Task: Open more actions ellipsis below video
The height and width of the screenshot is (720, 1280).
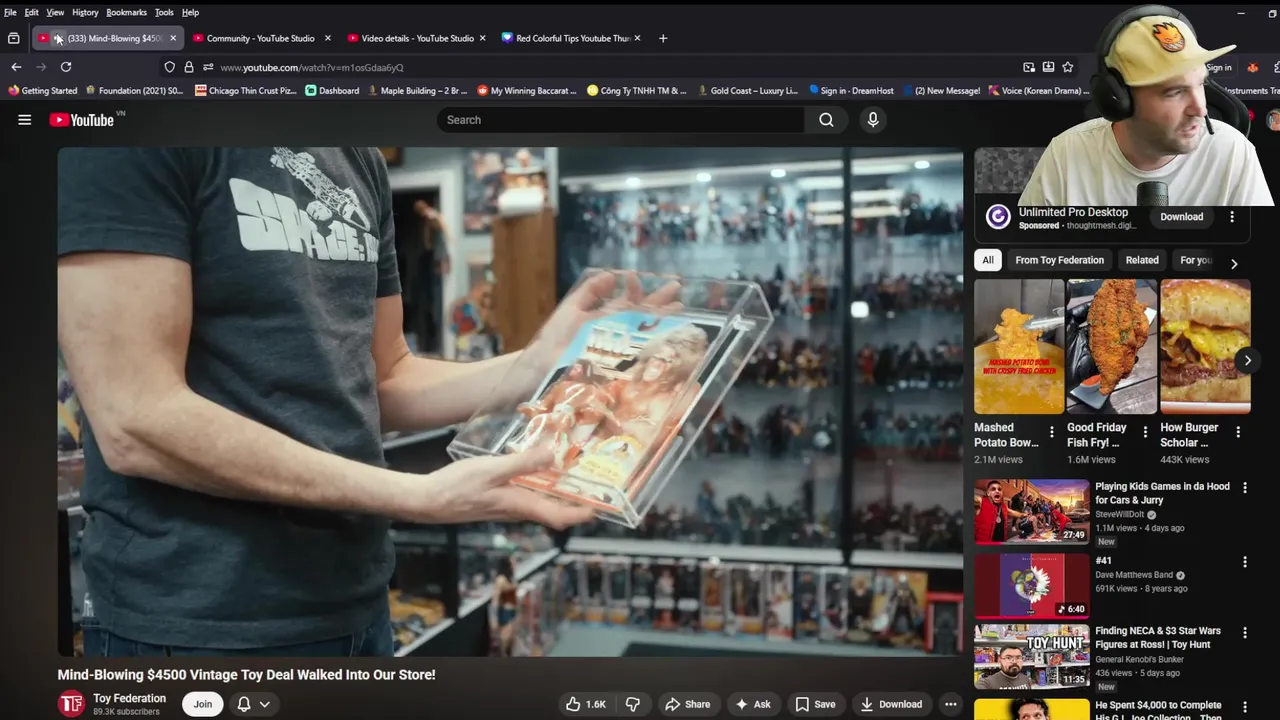Action: click(x=950, y=704)
